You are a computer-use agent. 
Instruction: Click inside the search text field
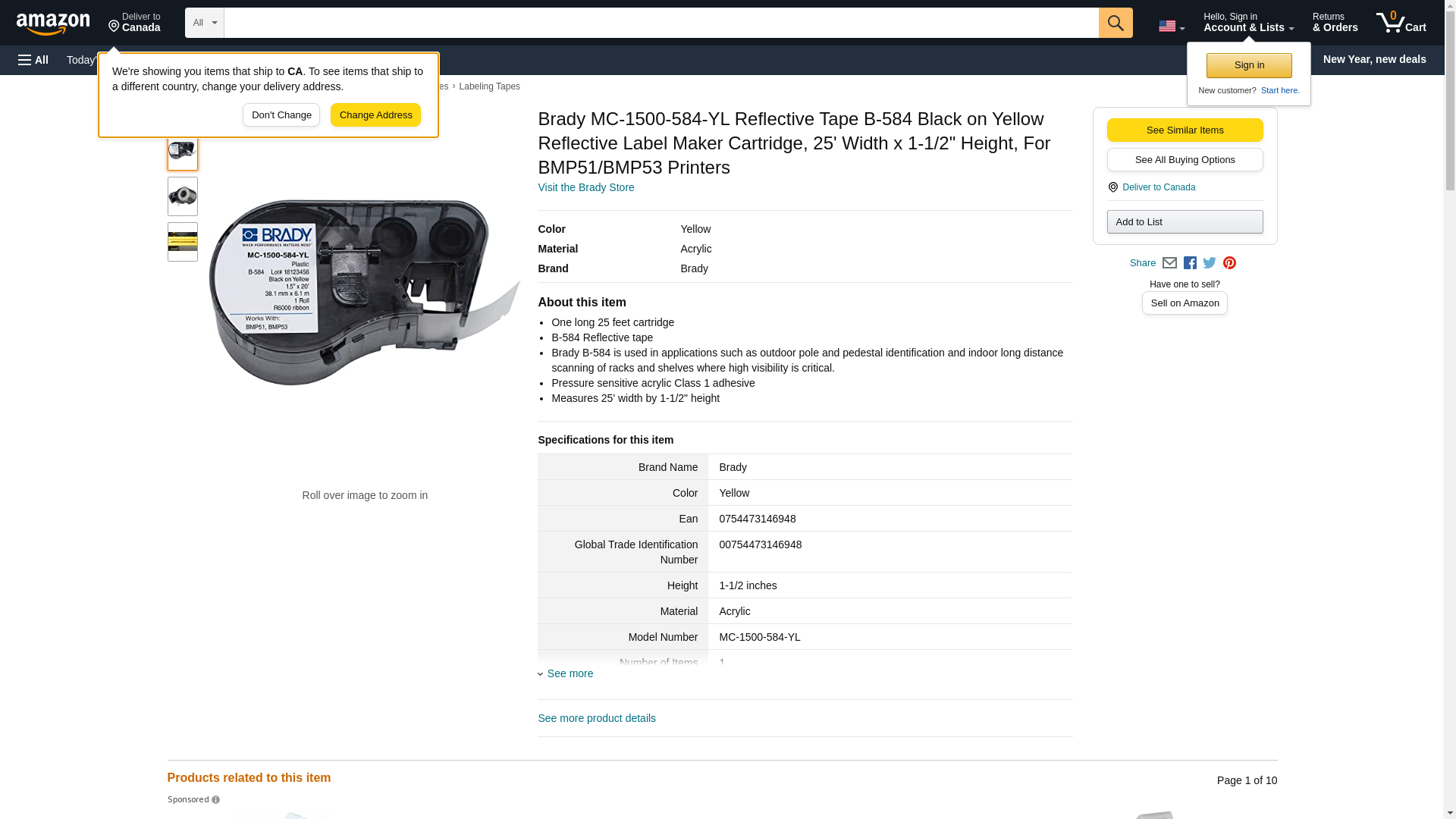click(660, 23)
